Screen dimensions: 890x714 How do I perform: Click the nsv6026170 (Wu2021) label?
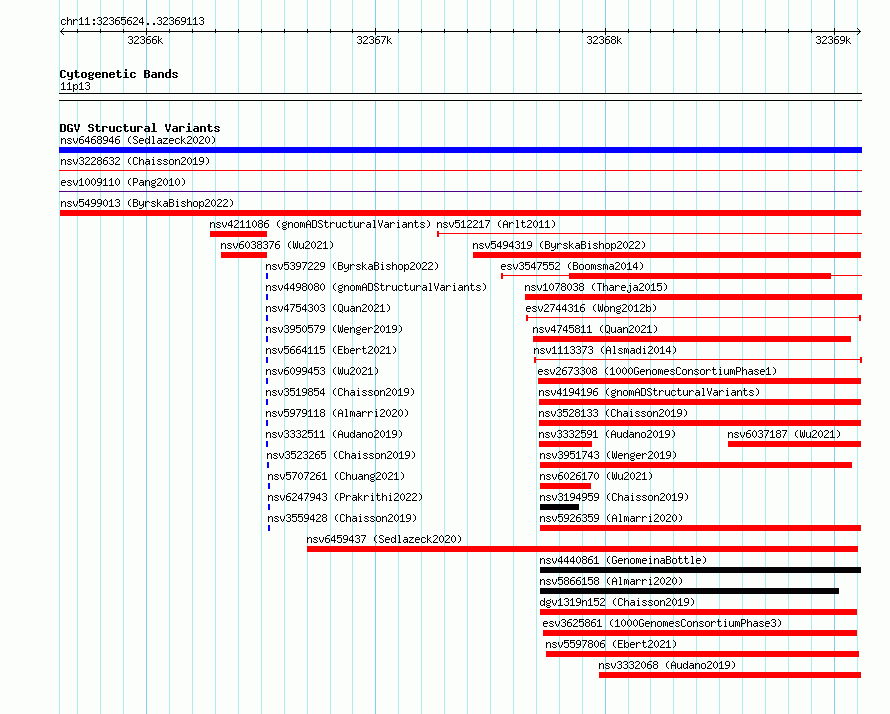[596, 476]
